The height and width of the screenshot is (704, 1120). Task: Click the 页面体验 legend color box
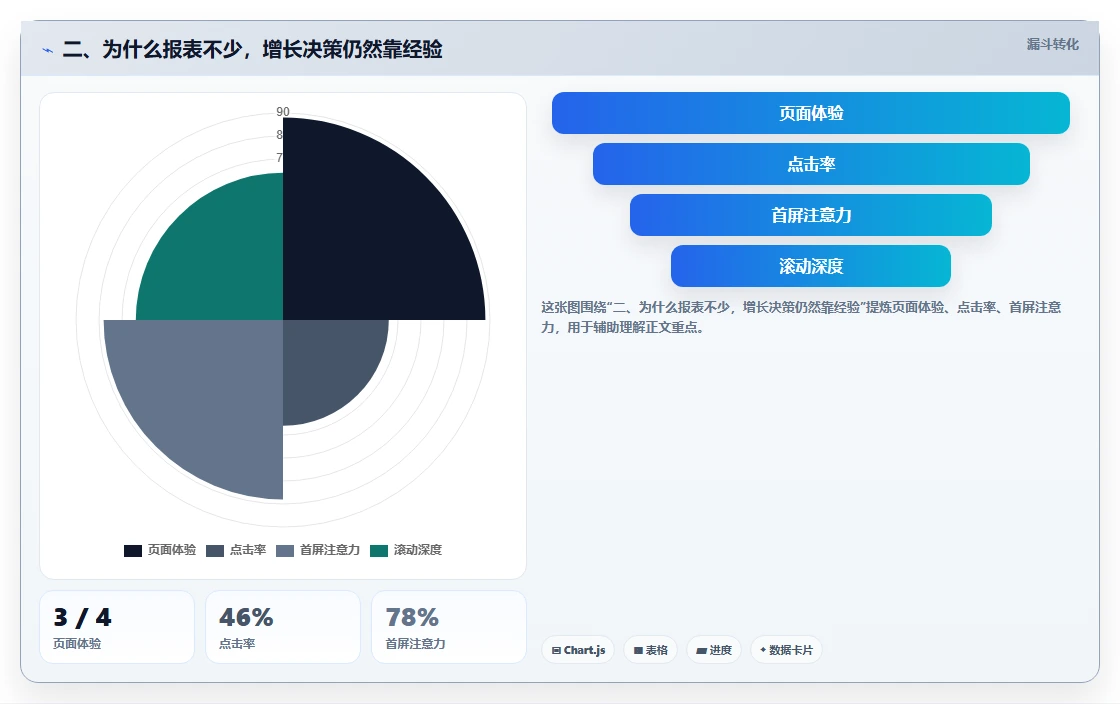[133, 550]
